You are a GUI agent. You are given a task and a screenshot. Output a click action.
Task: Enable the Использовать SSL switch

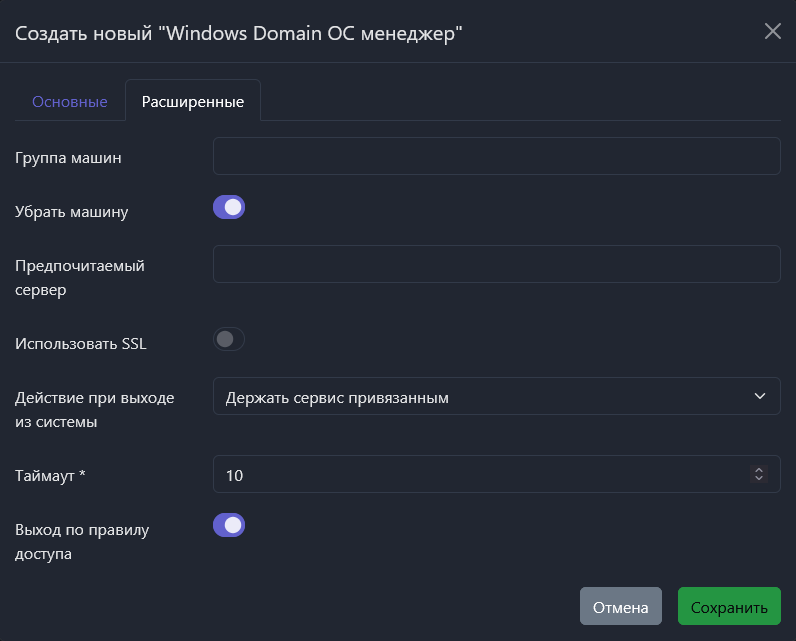(x=229, y=340)
